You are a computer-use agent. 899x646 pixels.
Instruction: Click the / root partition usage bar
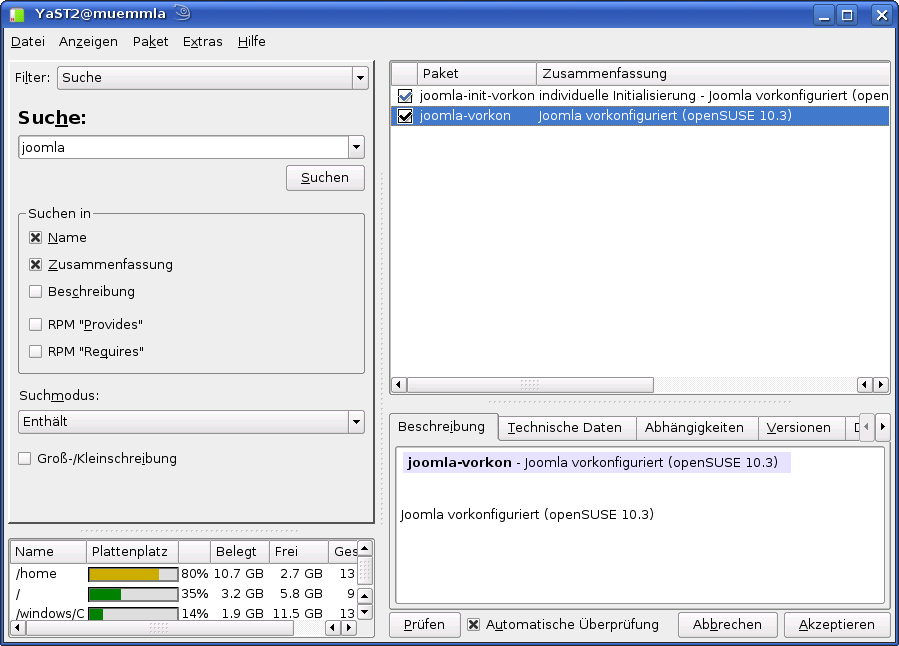[x=133, y=594]
